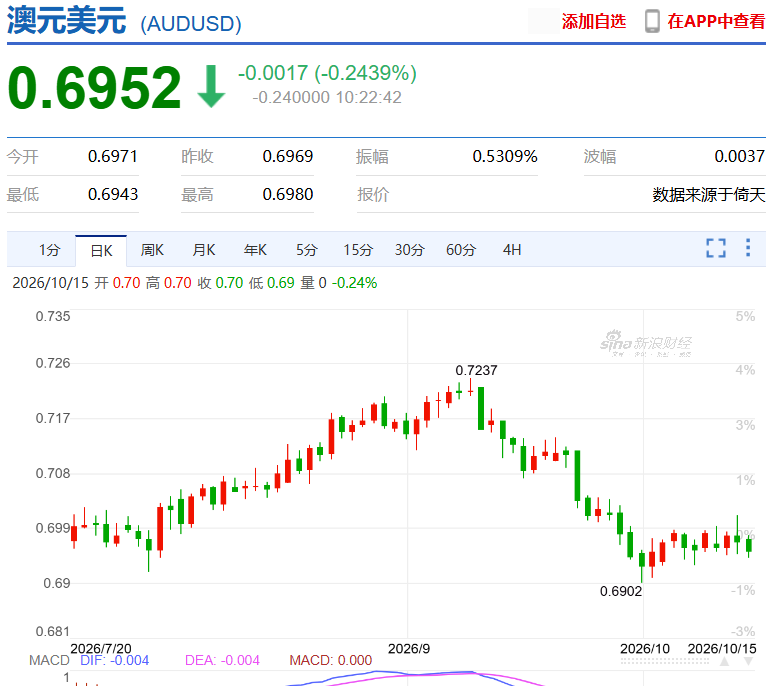Screen dimensions: 774x686
Task: Click the 0.6902 low price label
Action: pos(621,591)
